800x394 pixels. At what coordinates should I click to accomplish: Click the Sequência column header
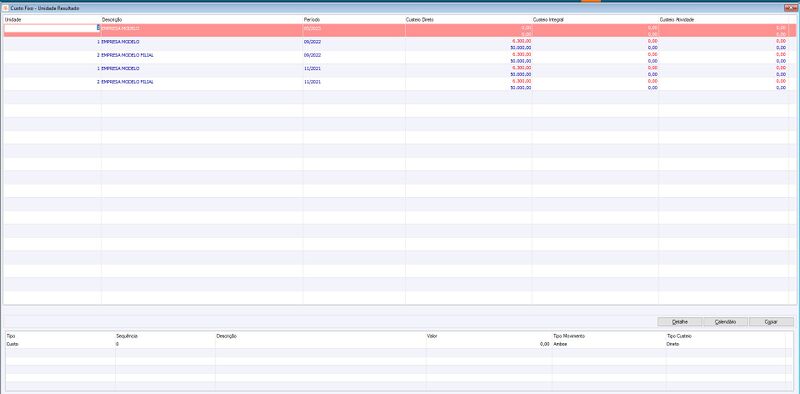coord(127,336)
